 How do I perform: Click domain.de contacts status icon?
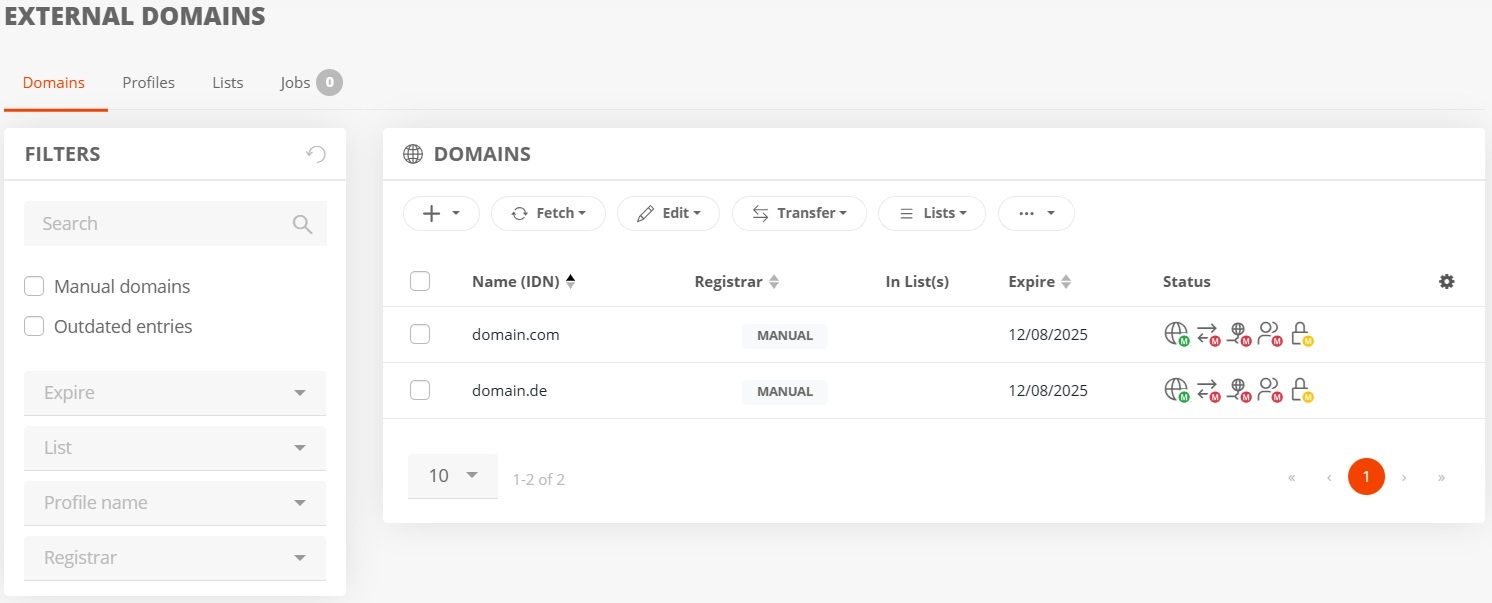(x=1270, y=390)
